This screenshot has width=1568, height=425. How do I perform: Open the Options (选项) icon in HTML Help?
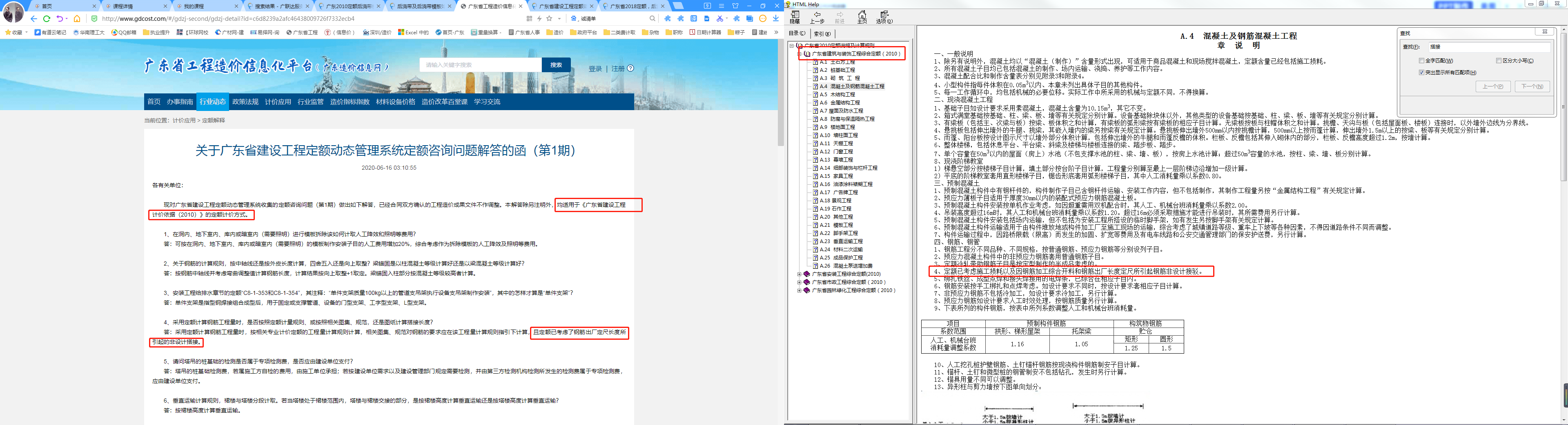click(x=884, y=17)
